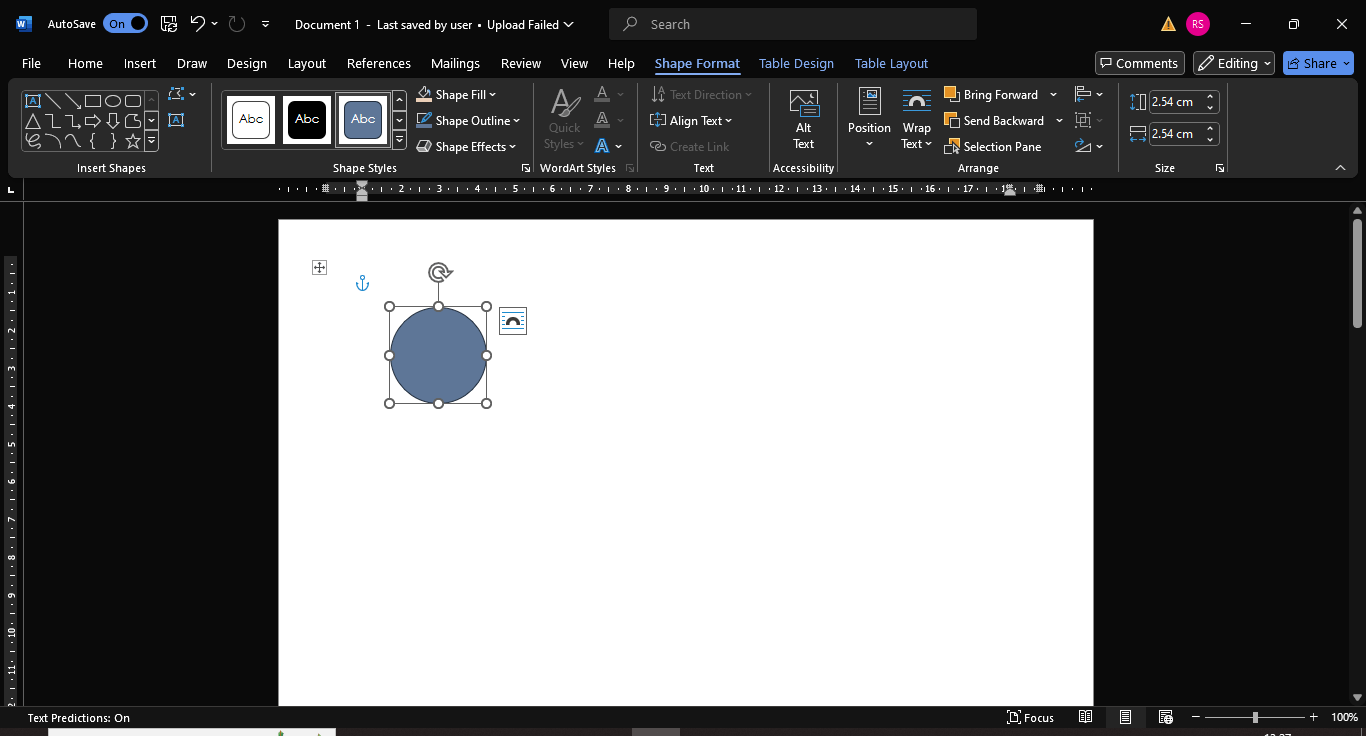Expand the shape styles gallery More arrow
1366x736 pixels.
pyautogui.click(x=399, y=141)
